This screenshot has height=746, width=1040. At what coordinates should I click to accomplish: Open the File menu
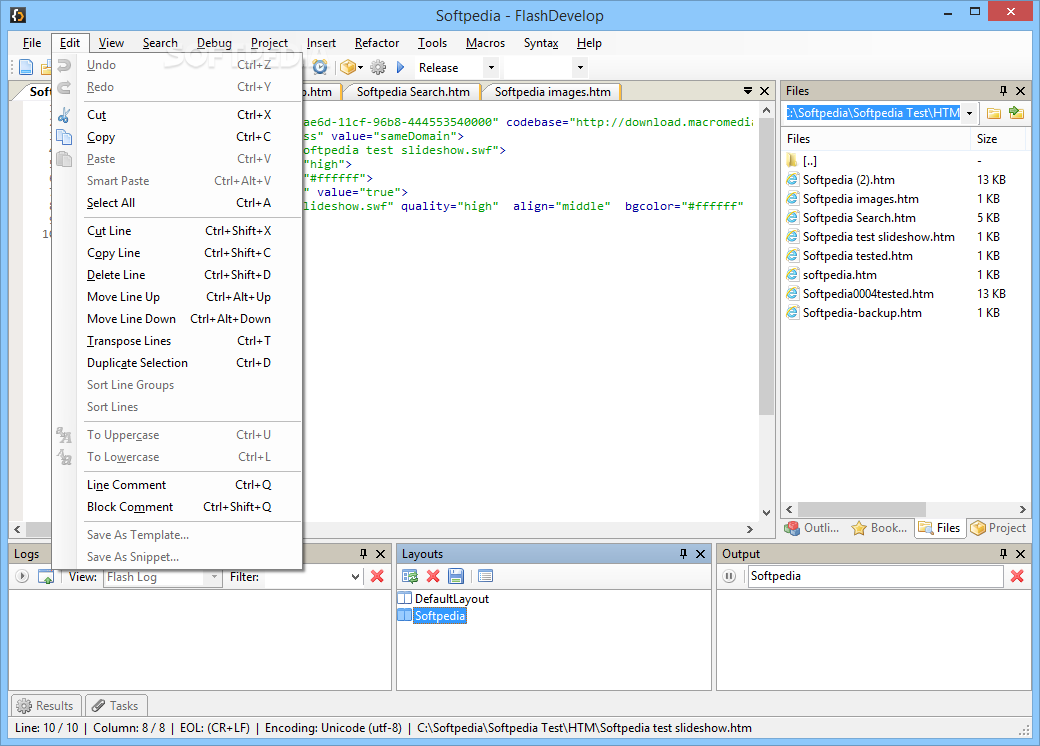[32, 43]
